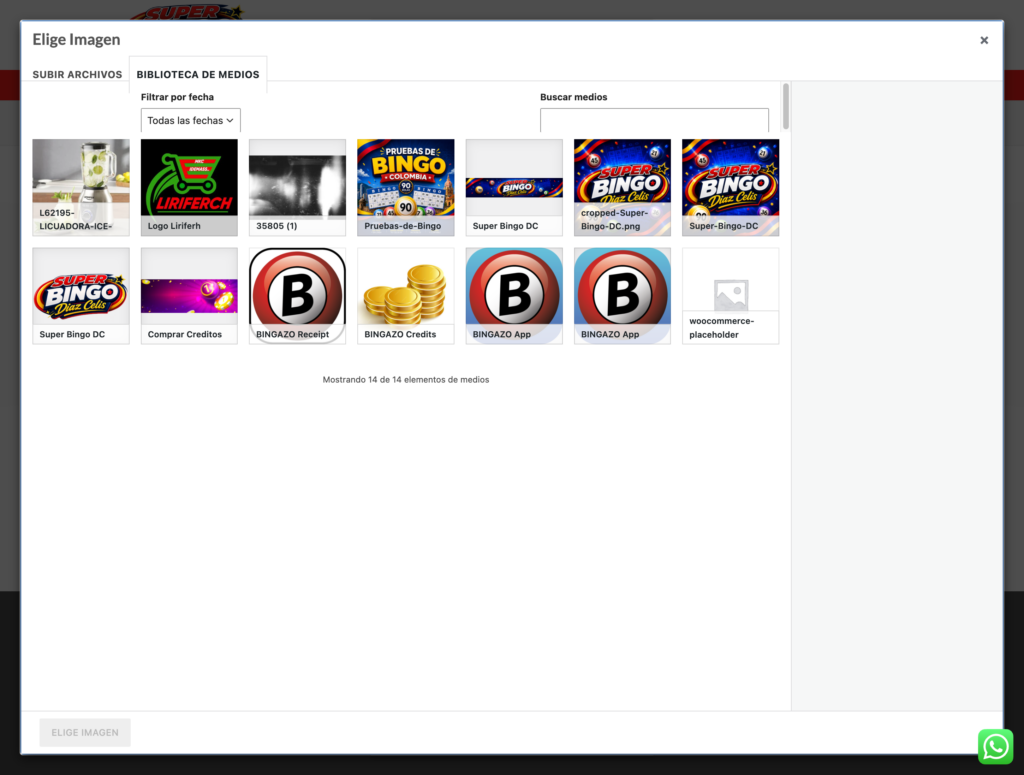Choose the Super-Bingo-DC square thumbnail
The image size is (1024, 775).
731,187
